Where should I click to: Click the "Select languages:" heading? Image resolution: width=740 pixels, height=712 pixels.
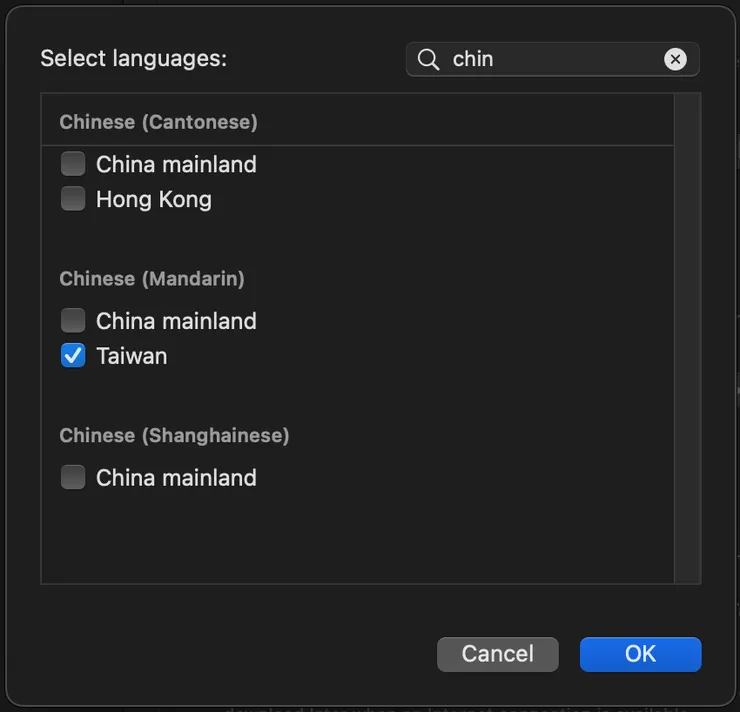click(x=133, y=59)
